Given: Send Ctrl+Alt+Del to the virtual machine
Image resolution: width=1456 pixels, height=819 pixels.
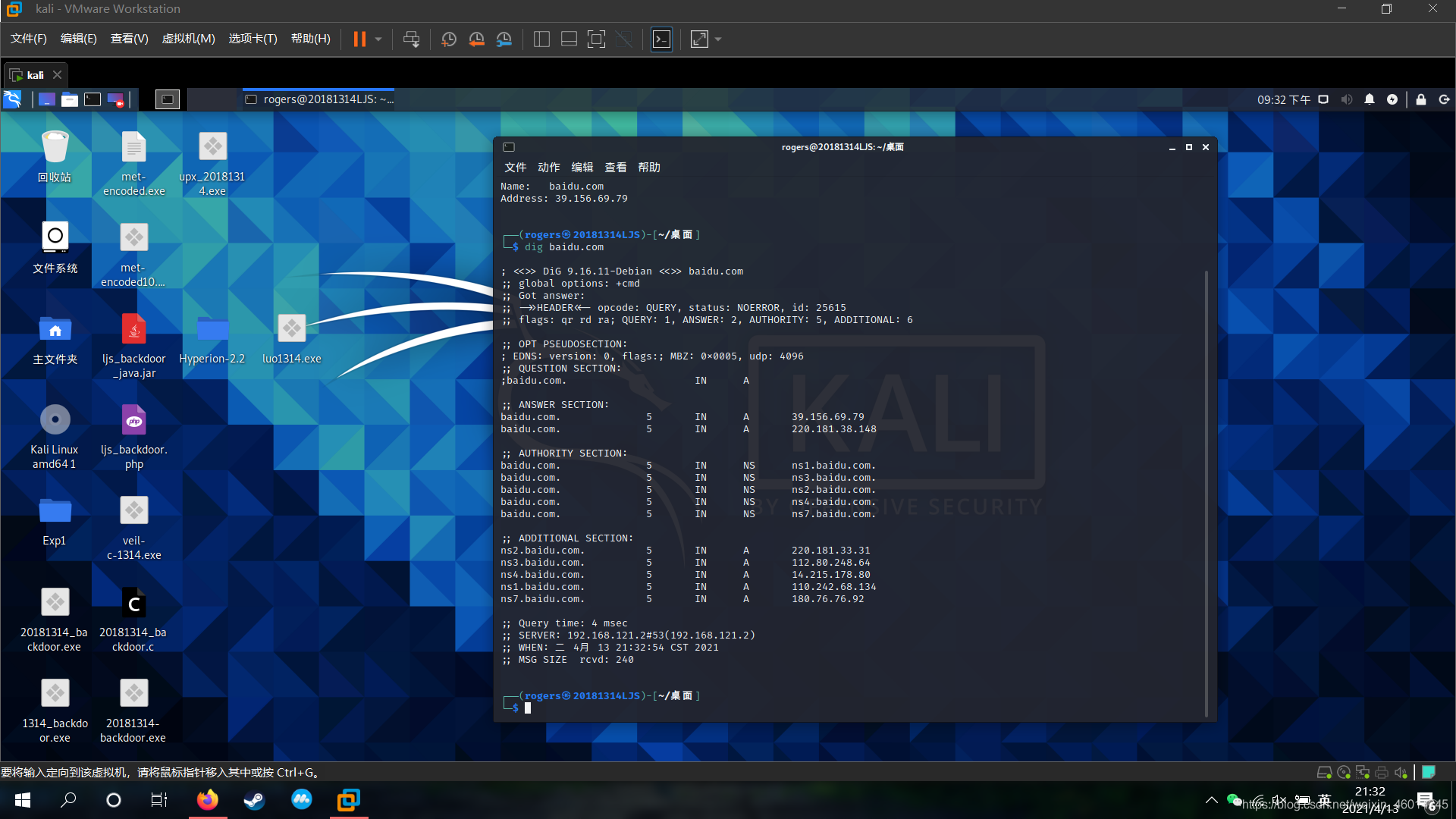Looking at the screenshot, I should [x=411, y=39].
